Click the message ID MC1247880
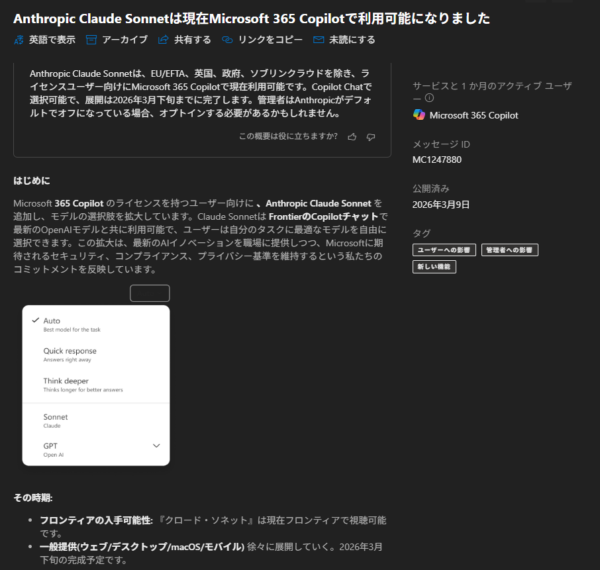The image size is (600, 570). (437, 160)
